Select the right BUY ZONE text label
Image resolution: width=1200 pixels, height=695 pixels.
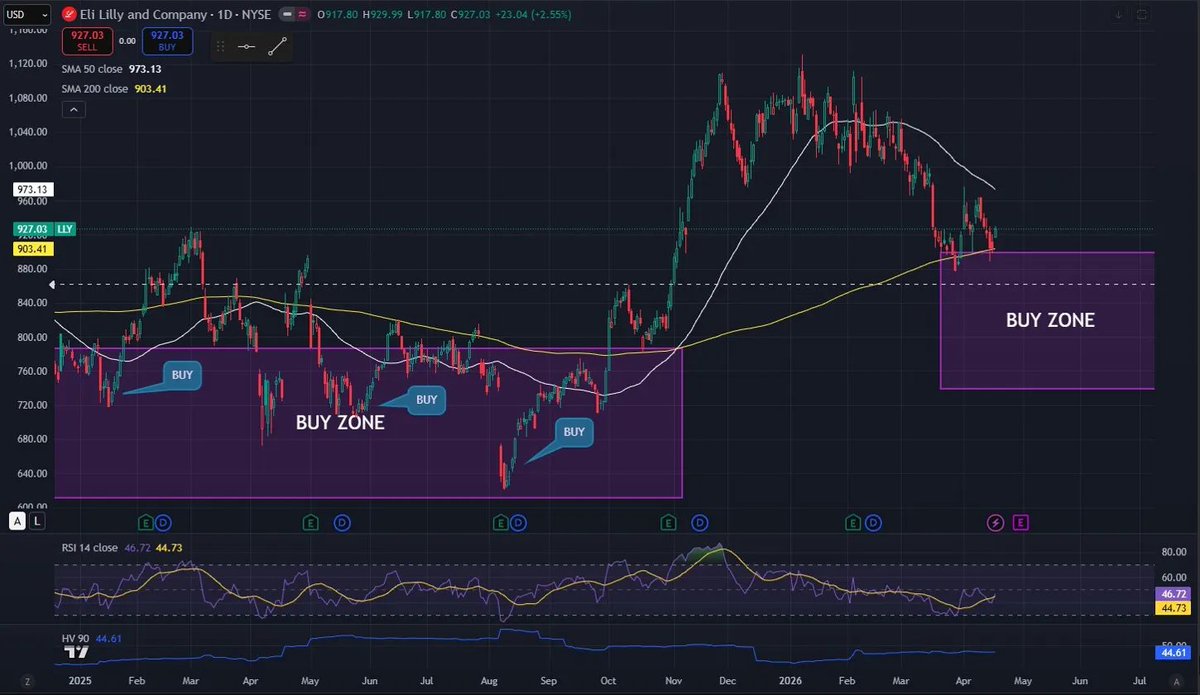pyautogui.click(x=1050, y=321)
